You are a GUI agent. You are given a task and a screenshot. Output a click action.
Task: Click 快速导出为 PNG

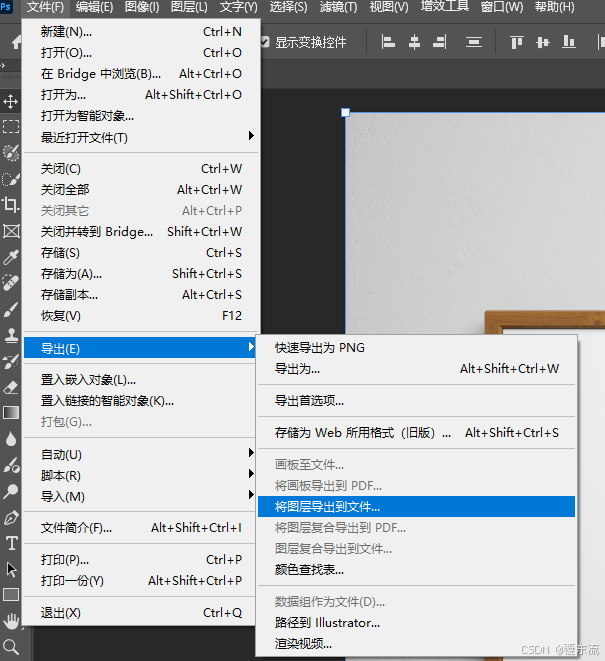417,348
